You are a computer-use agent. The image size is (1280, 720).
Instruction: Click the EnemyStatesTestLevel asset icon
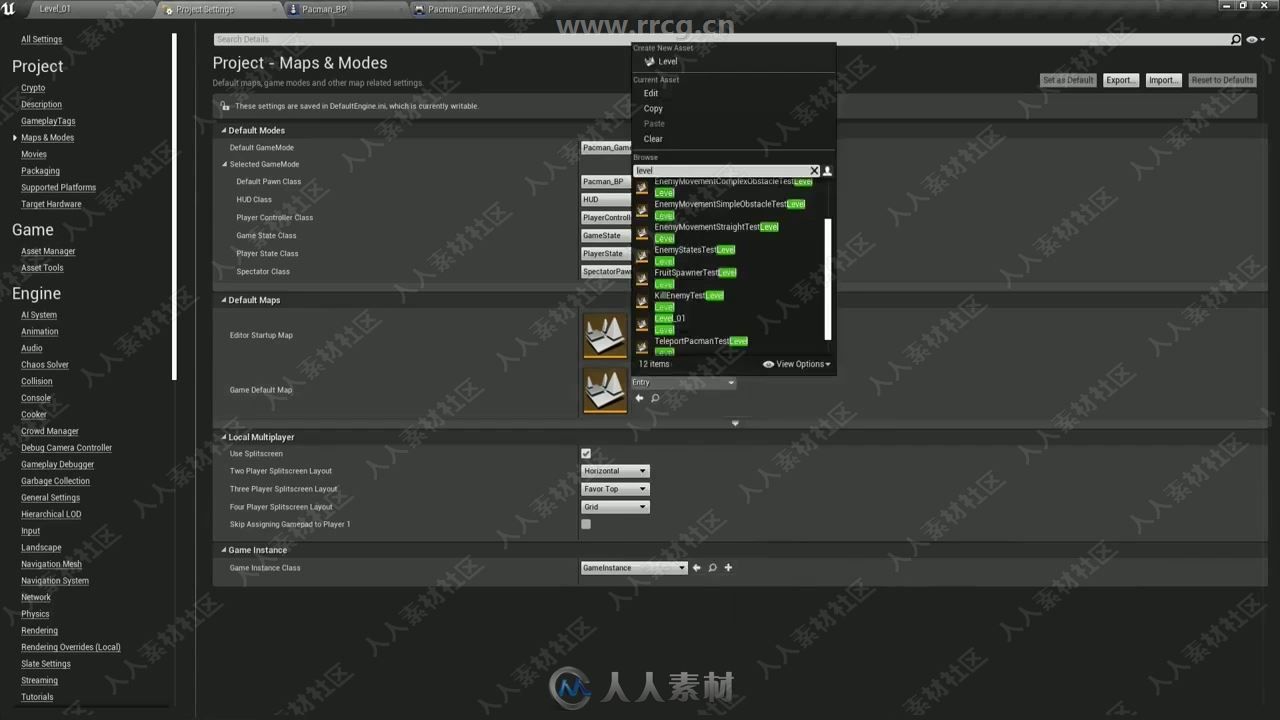pos(642,256)
